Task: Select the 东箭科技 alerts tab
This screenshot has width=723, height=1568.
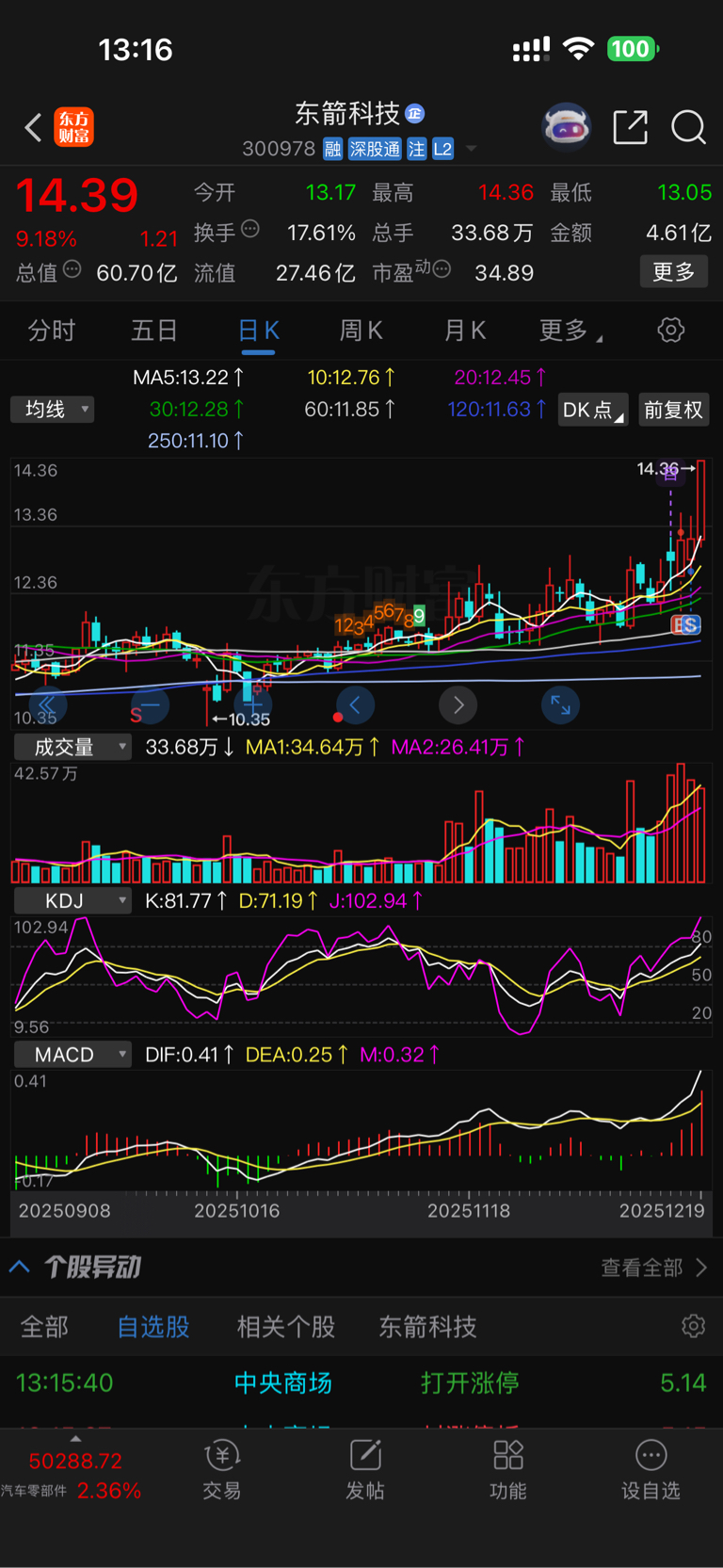Action: click(x=427, y=1327)
